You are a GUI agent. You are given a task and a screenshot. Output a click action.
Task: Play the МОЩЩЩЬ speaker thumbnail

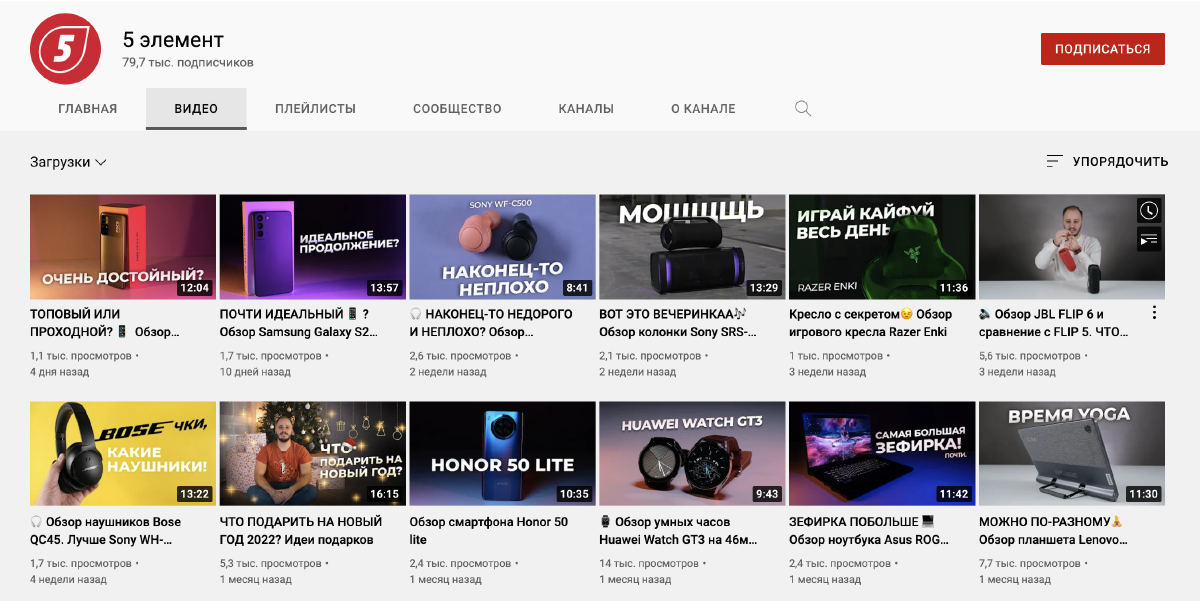[692, 246]
